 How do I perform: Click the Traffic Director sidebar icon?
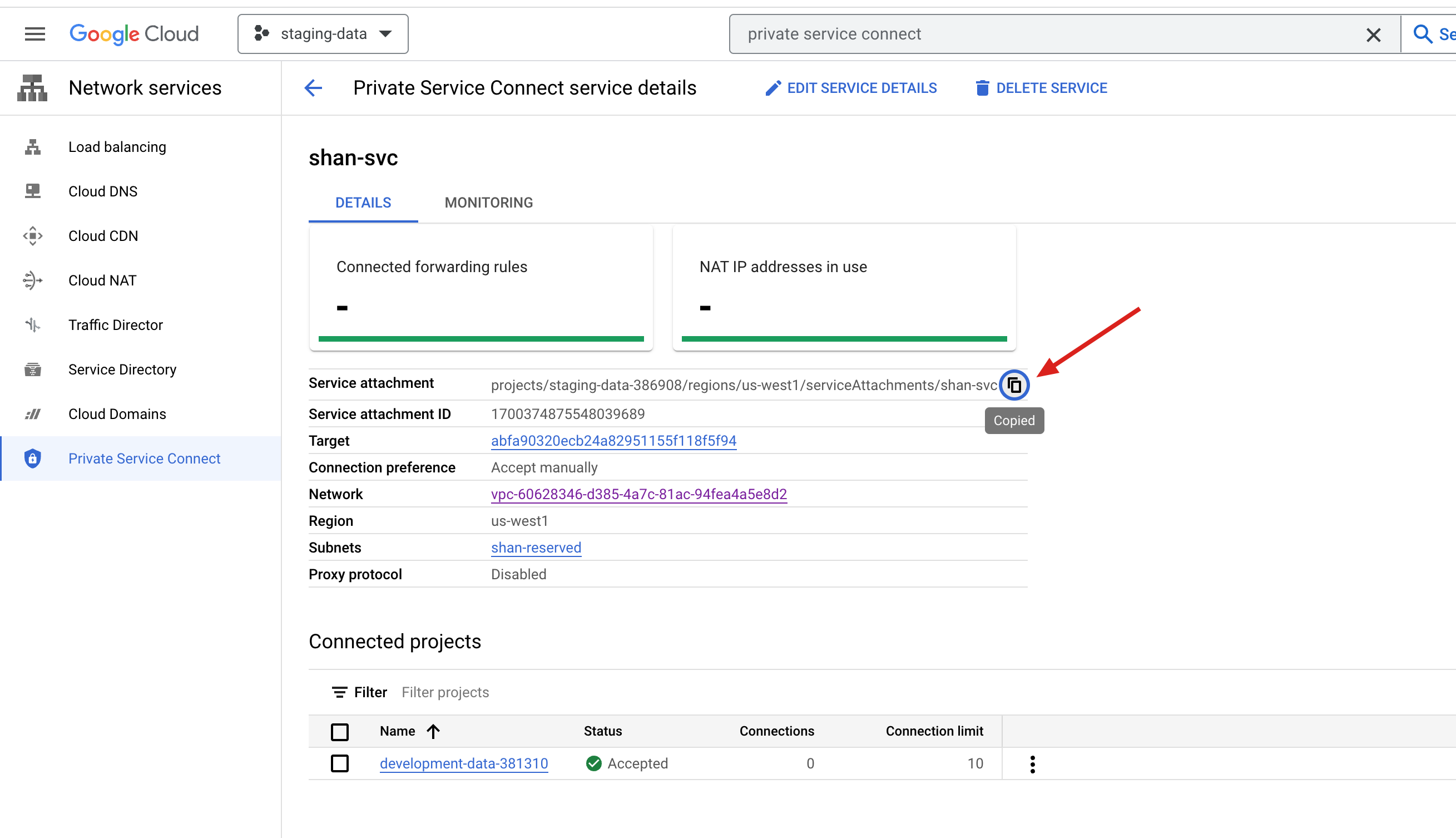coord(33,325)
